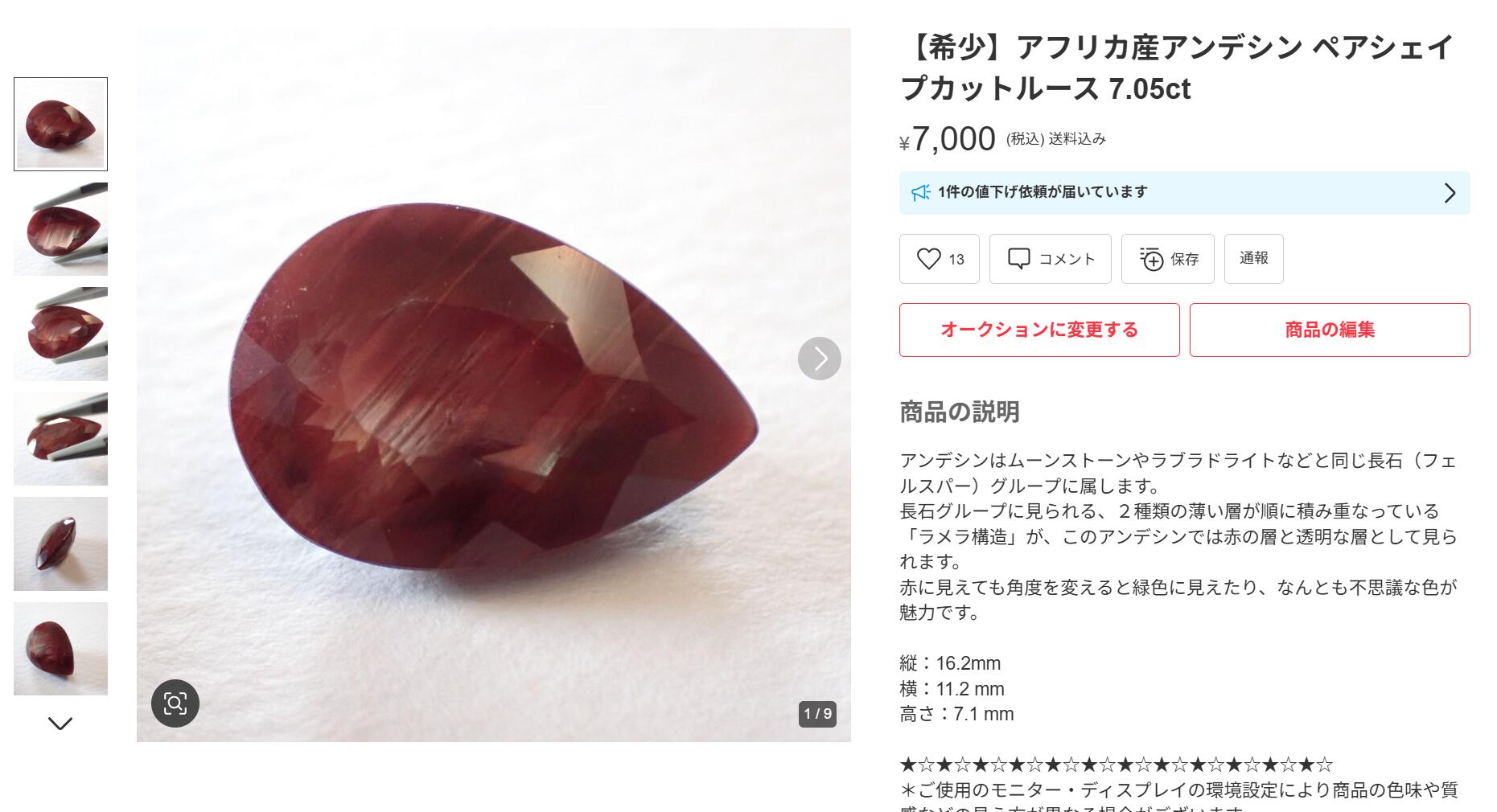This screenshot has width=1497, height=812.
Task: Click the 通報 report button
Action: (x=1253, y=259)
